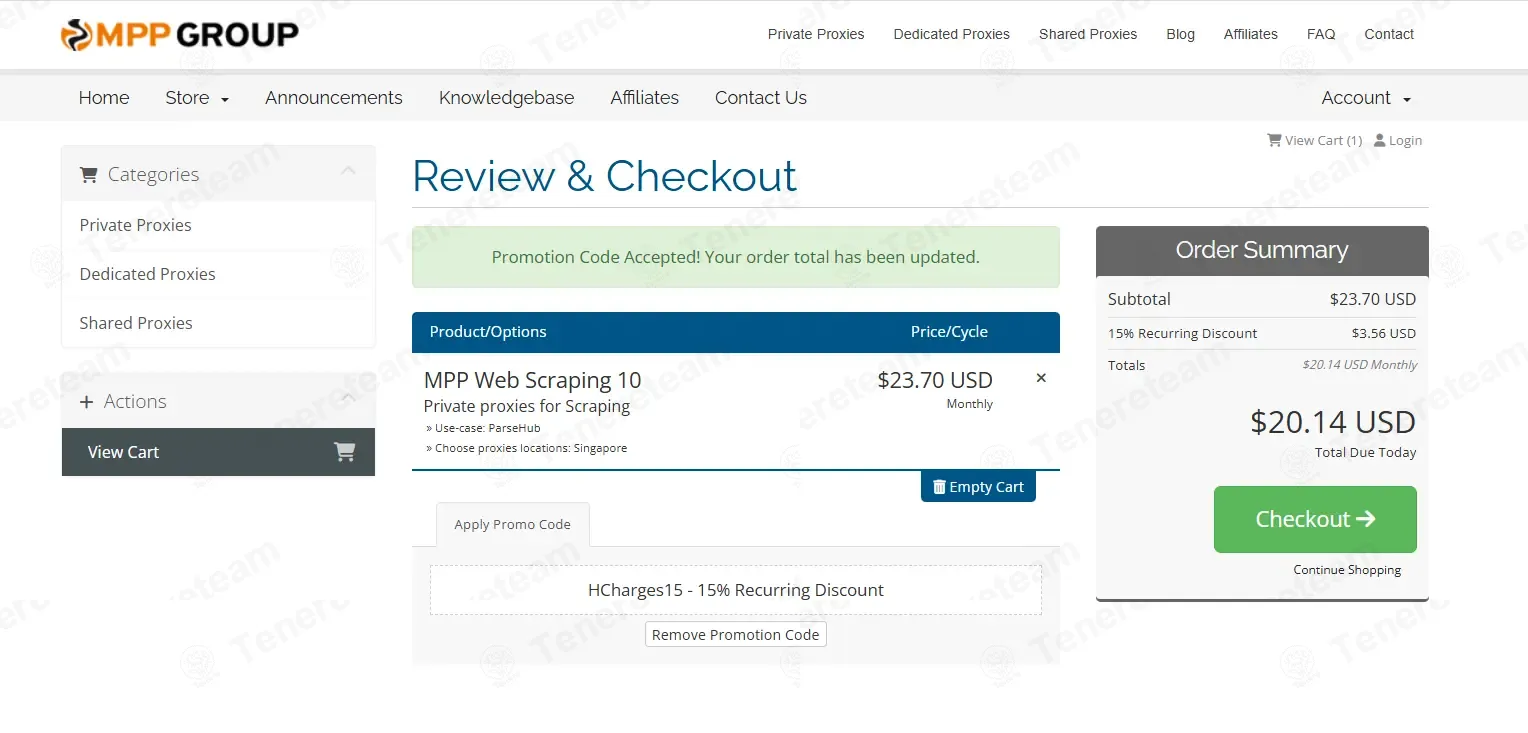The image size is (1528, 733).
Task: Select Private Proxies category in sidebar
Action: pos(218,225)
